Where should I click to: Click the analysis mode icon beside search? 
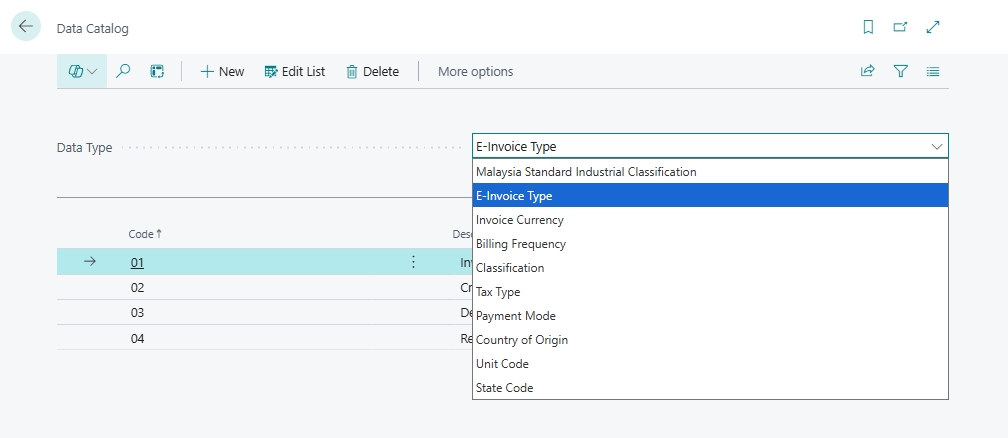point(157,71)
